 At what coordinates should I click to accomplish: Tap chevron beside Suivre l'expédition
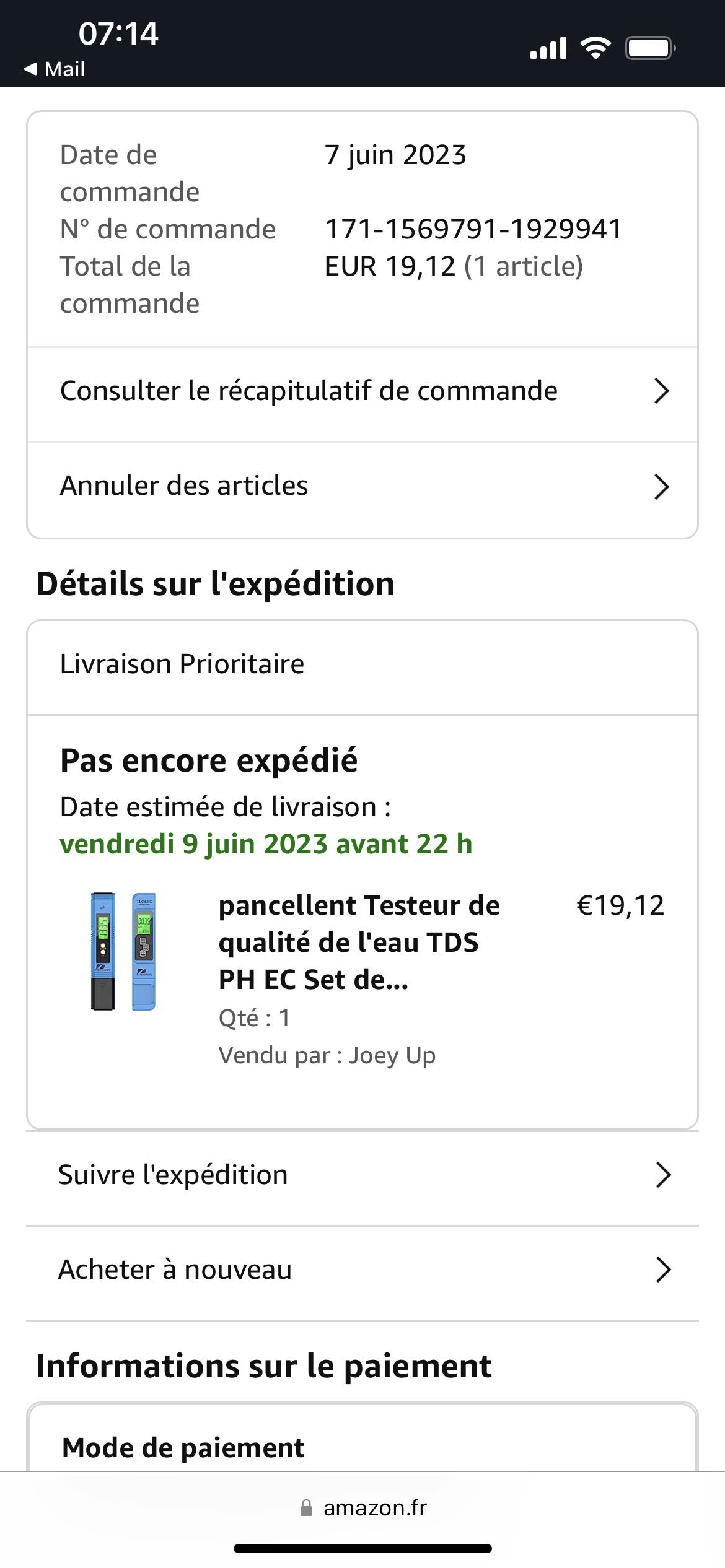pyautogui.click(x=662, y=1175)
